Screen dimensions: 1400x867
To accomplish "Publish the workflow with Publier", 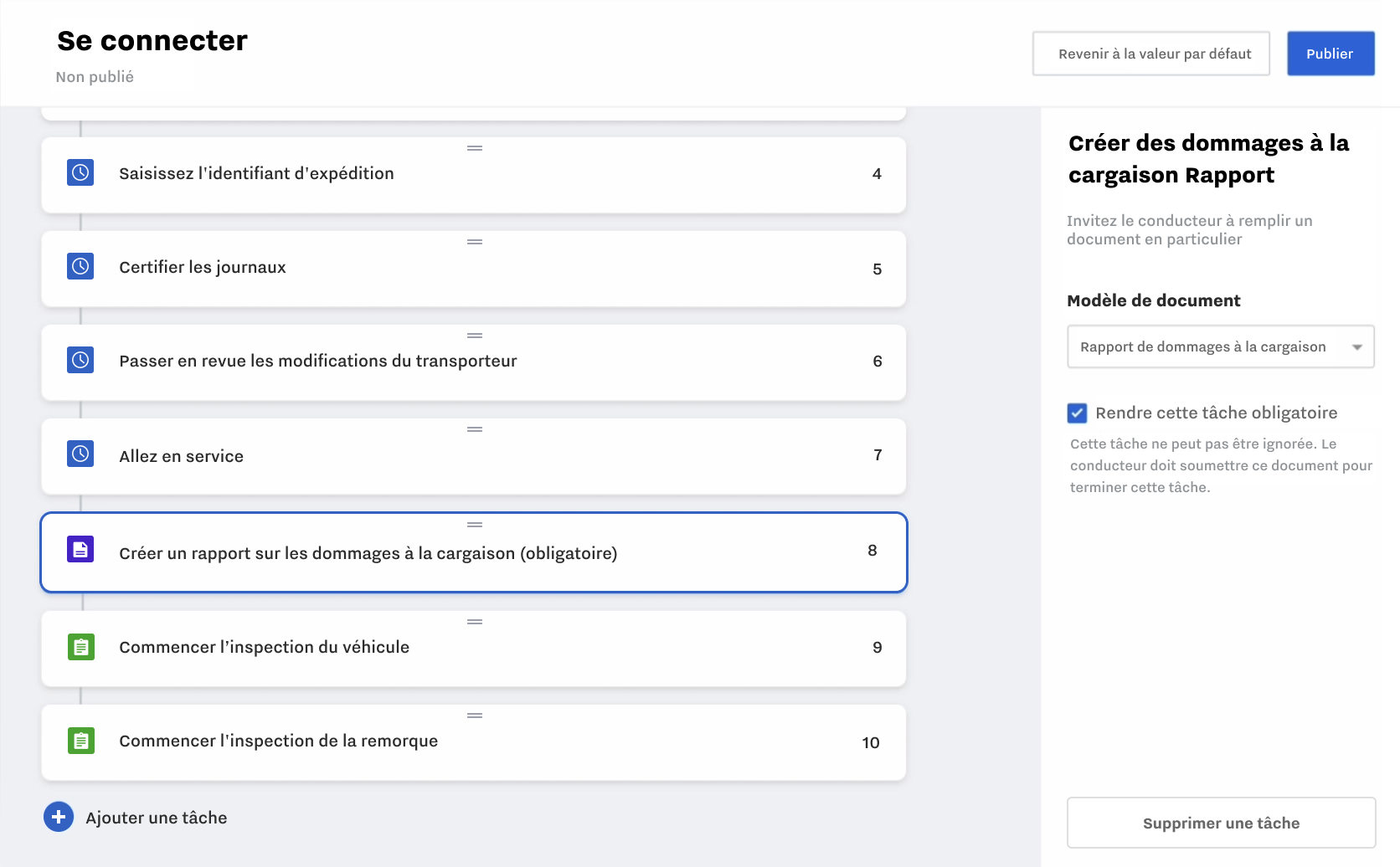I will 1330,54.
